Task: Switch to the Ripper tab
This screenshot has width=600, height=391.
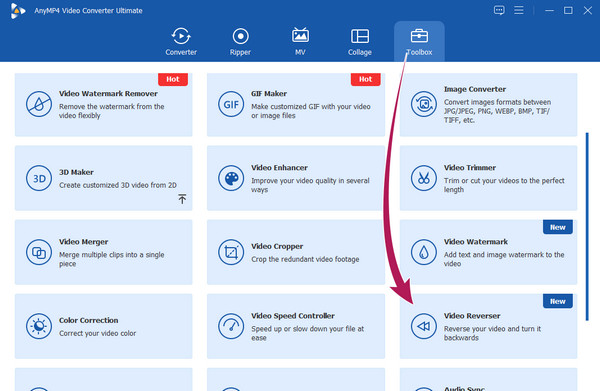Action: click(240, 42)
